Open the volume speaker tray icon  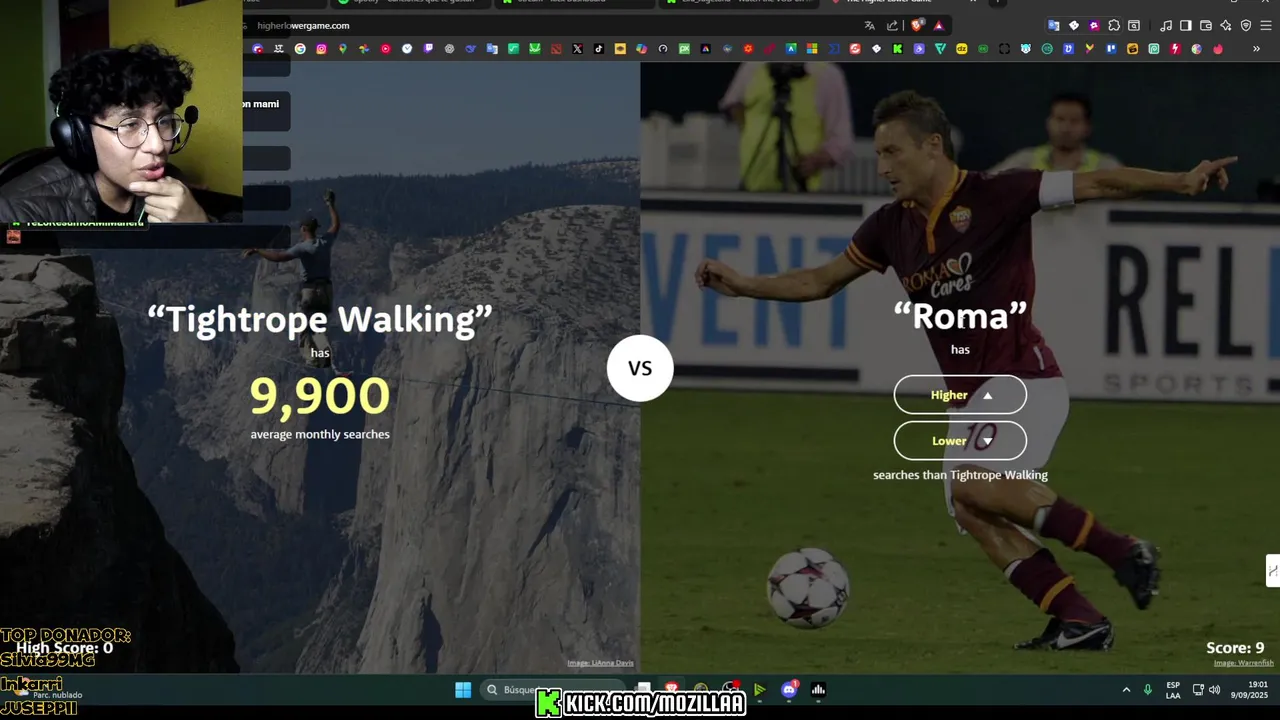[x=1215, y=690]
